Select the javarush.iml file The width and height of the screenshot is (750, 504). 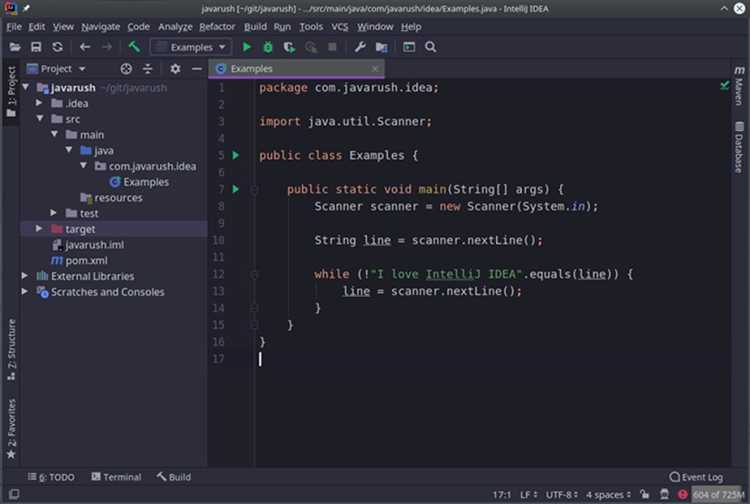(x=88, y=244)
